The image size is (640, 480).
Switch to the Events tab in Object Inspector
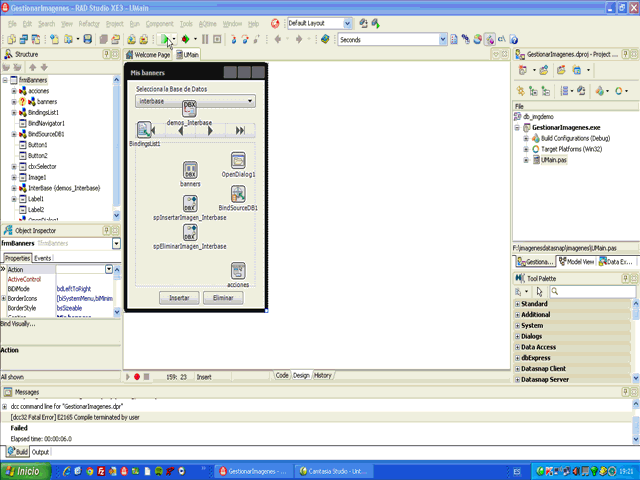(43, 258)
